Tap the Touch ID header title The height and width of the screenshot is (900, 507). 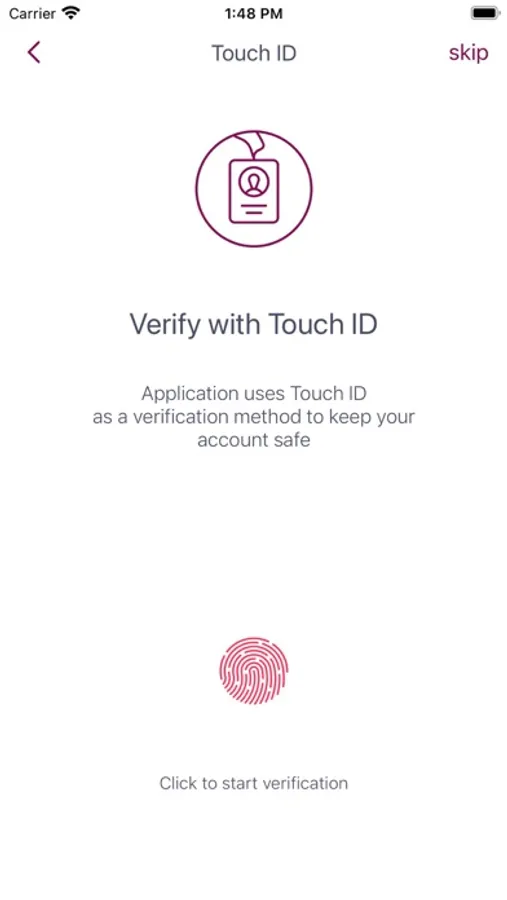click(254, 53)
